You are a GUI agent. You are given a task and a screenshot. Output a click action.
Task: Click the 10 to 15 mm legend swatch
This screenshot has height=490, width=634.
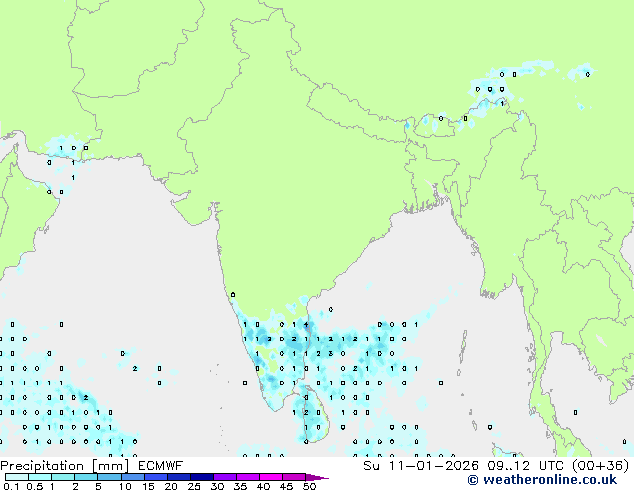coord(133,477)
